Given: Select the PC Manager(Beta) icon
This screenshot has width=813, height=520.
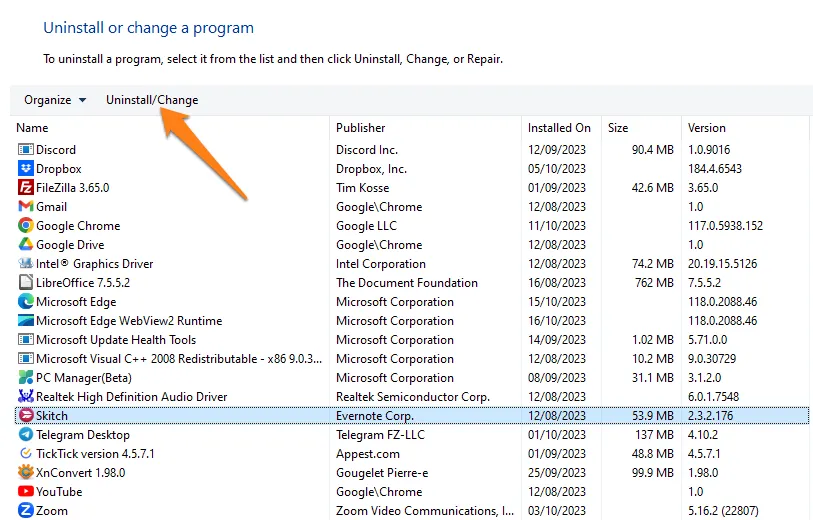Looking at the screenshot, I should 25,377.
